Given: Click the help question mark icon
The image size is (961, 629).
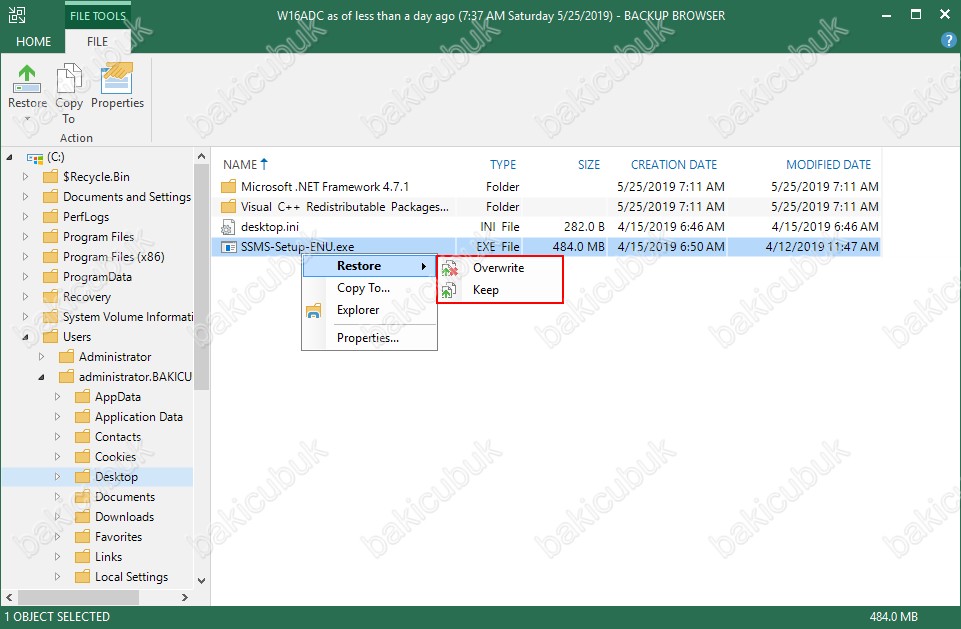Looking at the screenshot, I should click(948, 41).
